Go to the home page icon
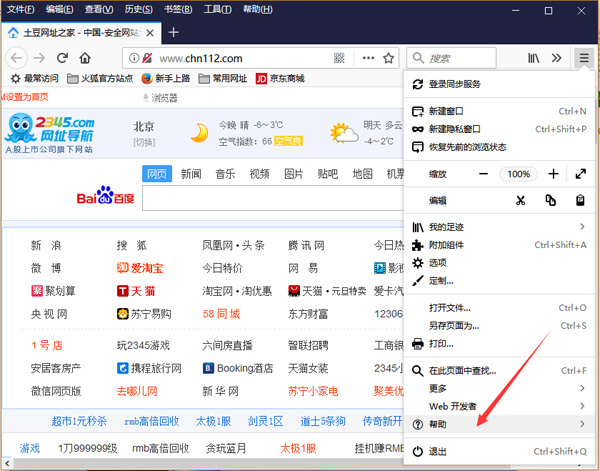The width and height of the screenshot is (600, 471). pyautogui.click(x=85, y=58)
